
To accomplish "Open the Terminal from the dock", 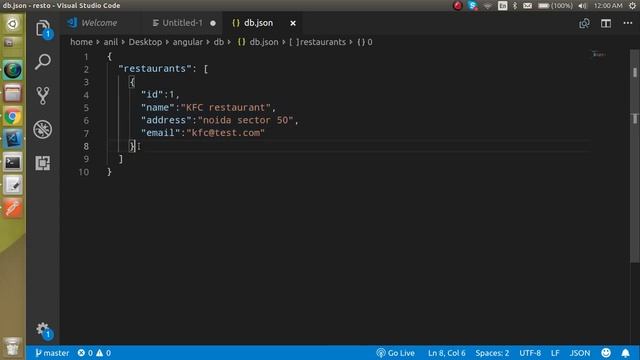I will [x=13, y=162].
